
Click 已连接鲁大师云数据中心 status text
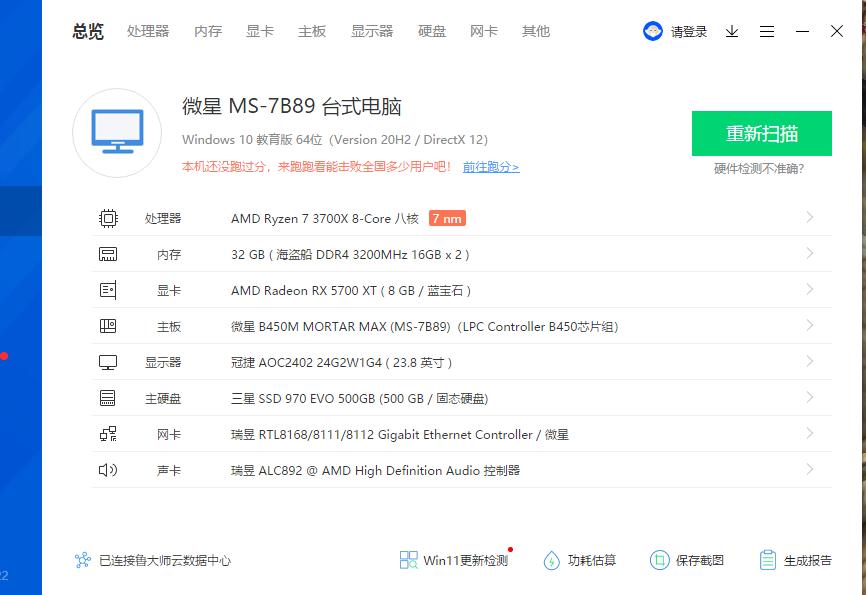165,560
